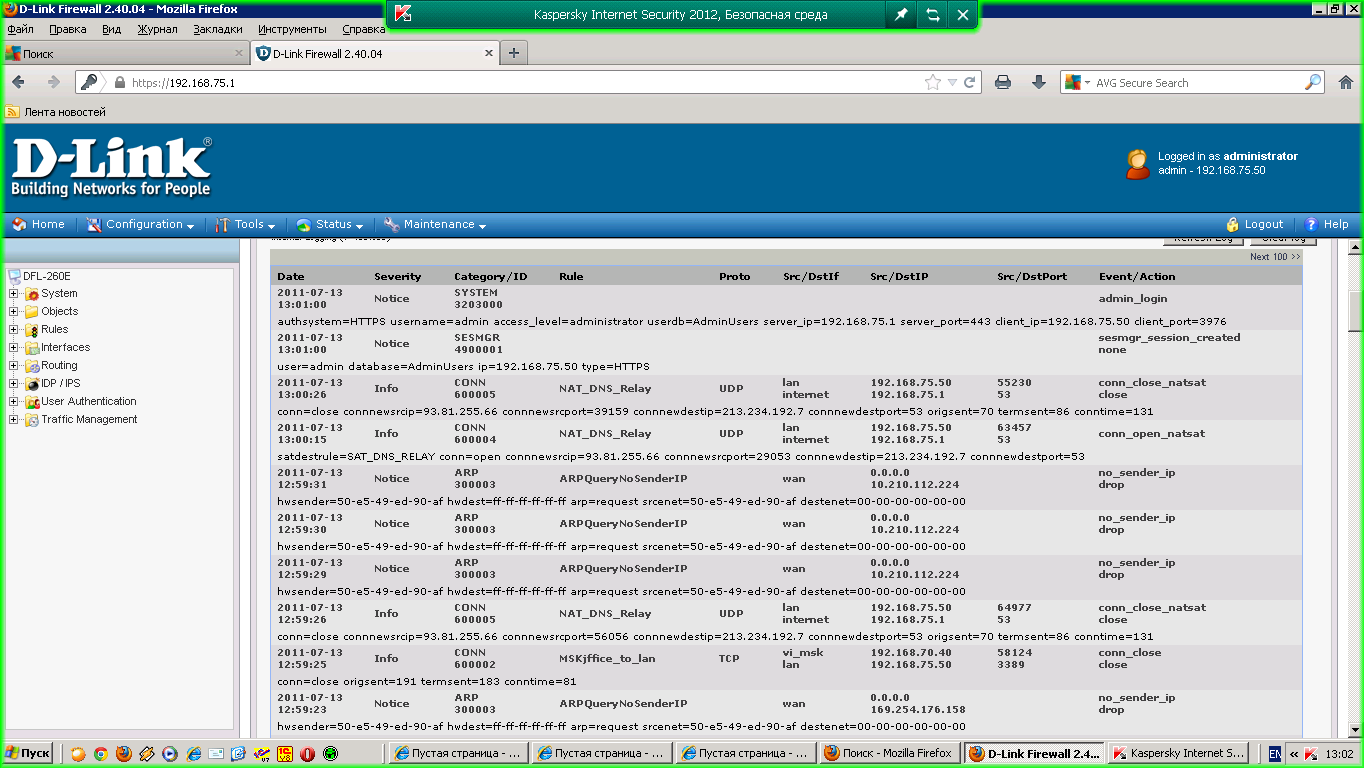Click the Objects folder icon in the tree
Screen dimensions: 1364x768
click(x=32, y=312)
